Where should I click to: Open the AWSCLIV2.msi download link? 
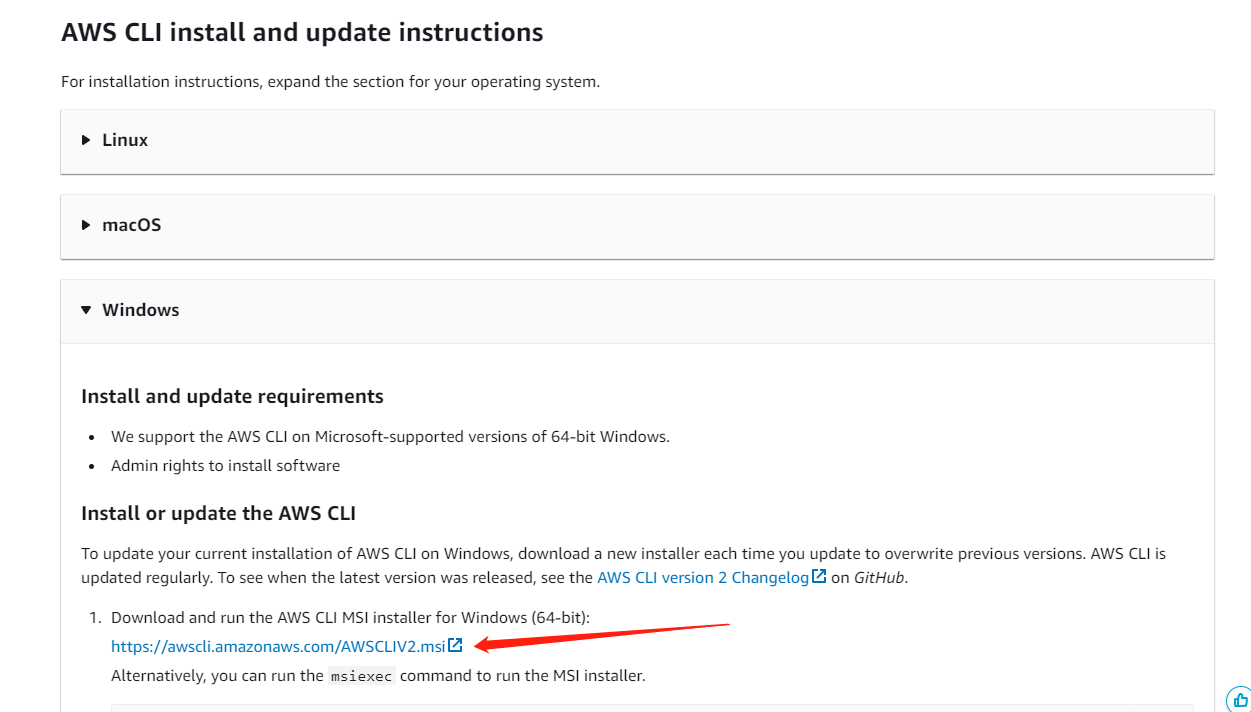click(x=278, y=647)
